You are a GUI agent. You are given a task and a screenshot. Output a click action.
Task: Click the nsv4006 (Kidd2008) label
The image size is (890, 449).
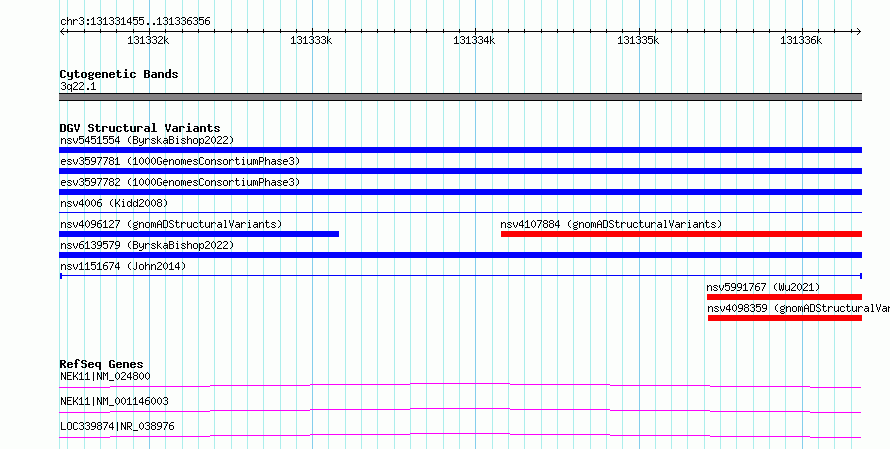[114, 203]
